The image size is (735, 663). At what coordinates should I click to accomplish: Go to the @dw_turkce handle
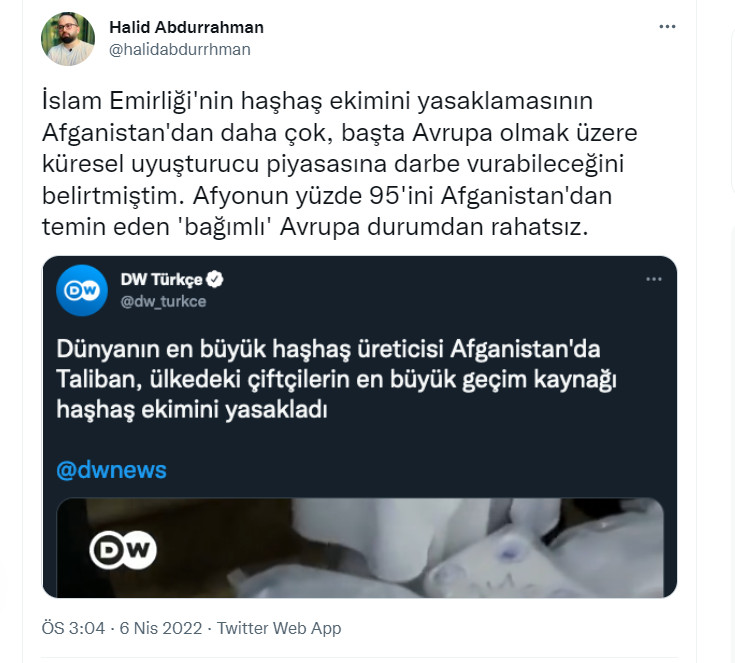tap(163, 301)
